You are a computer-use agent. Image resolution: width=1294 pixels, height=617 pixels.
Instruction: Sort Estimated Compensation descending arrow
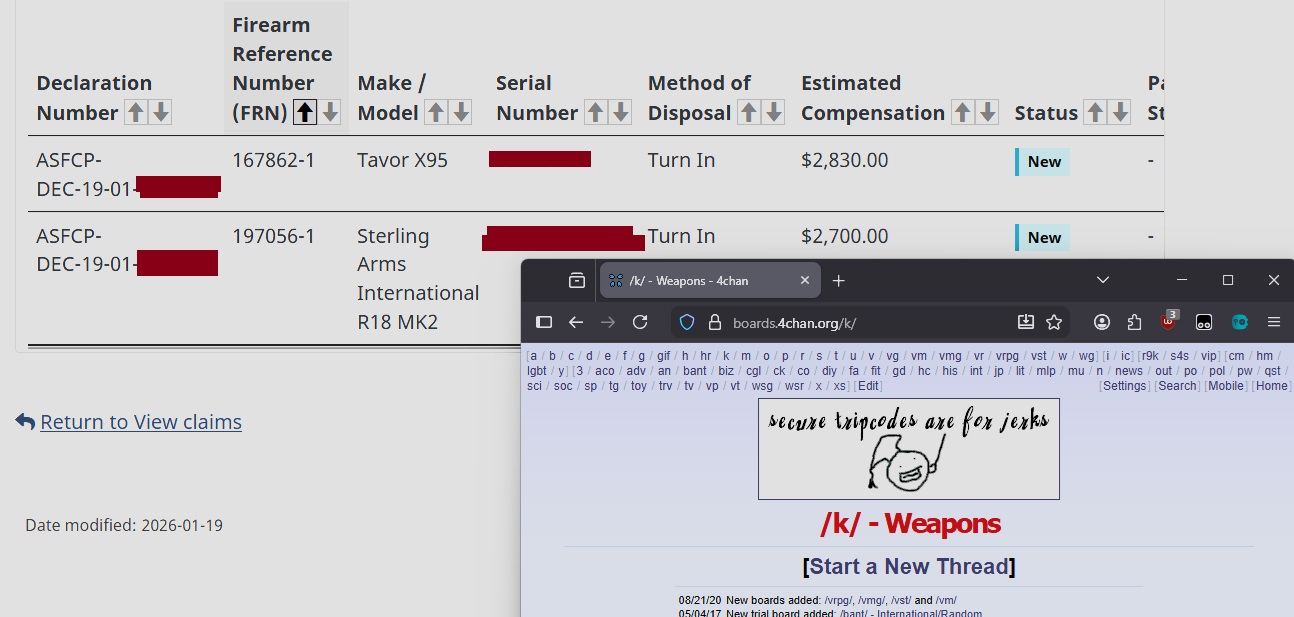click(987, 112)
